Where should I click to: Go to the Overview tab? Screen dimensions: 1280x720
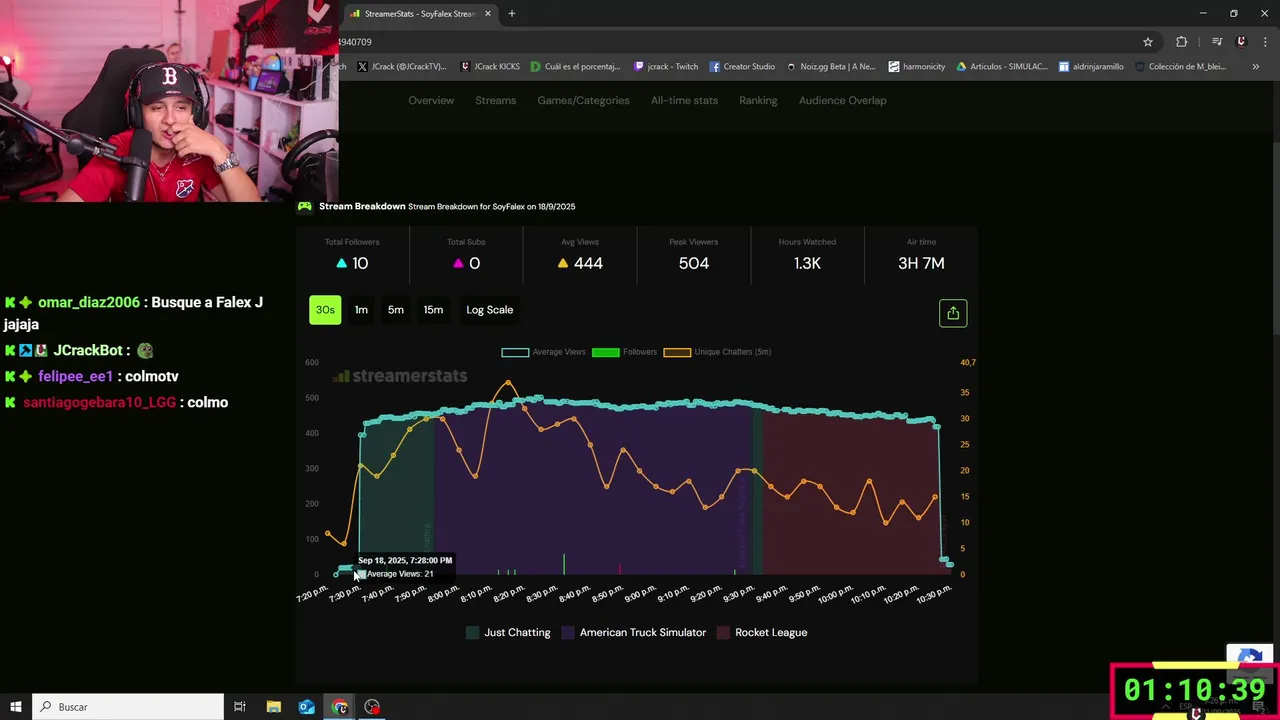431,100
